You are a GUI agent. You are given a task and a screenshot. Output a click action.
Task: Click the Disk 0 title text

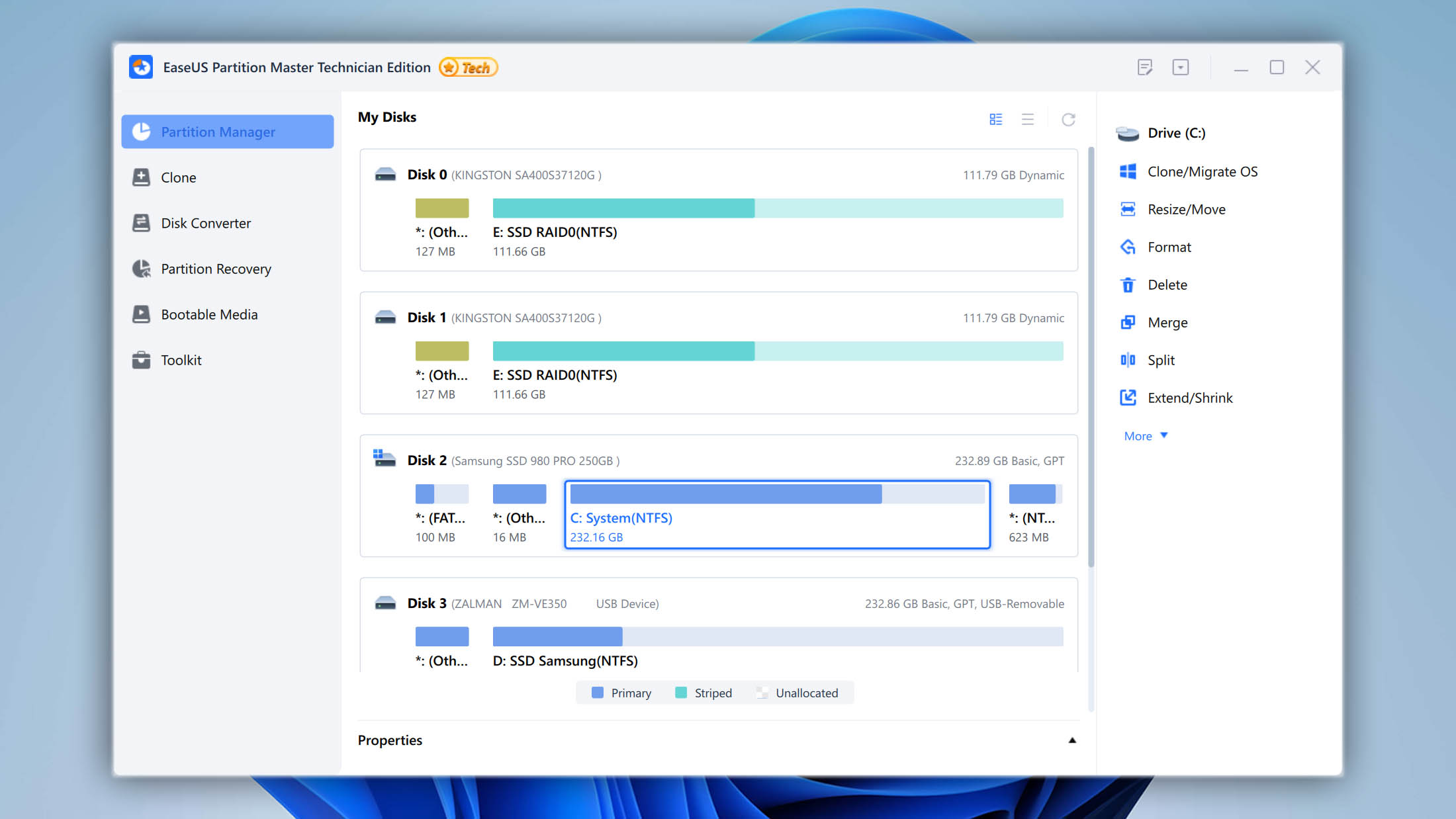pos(427,175)
